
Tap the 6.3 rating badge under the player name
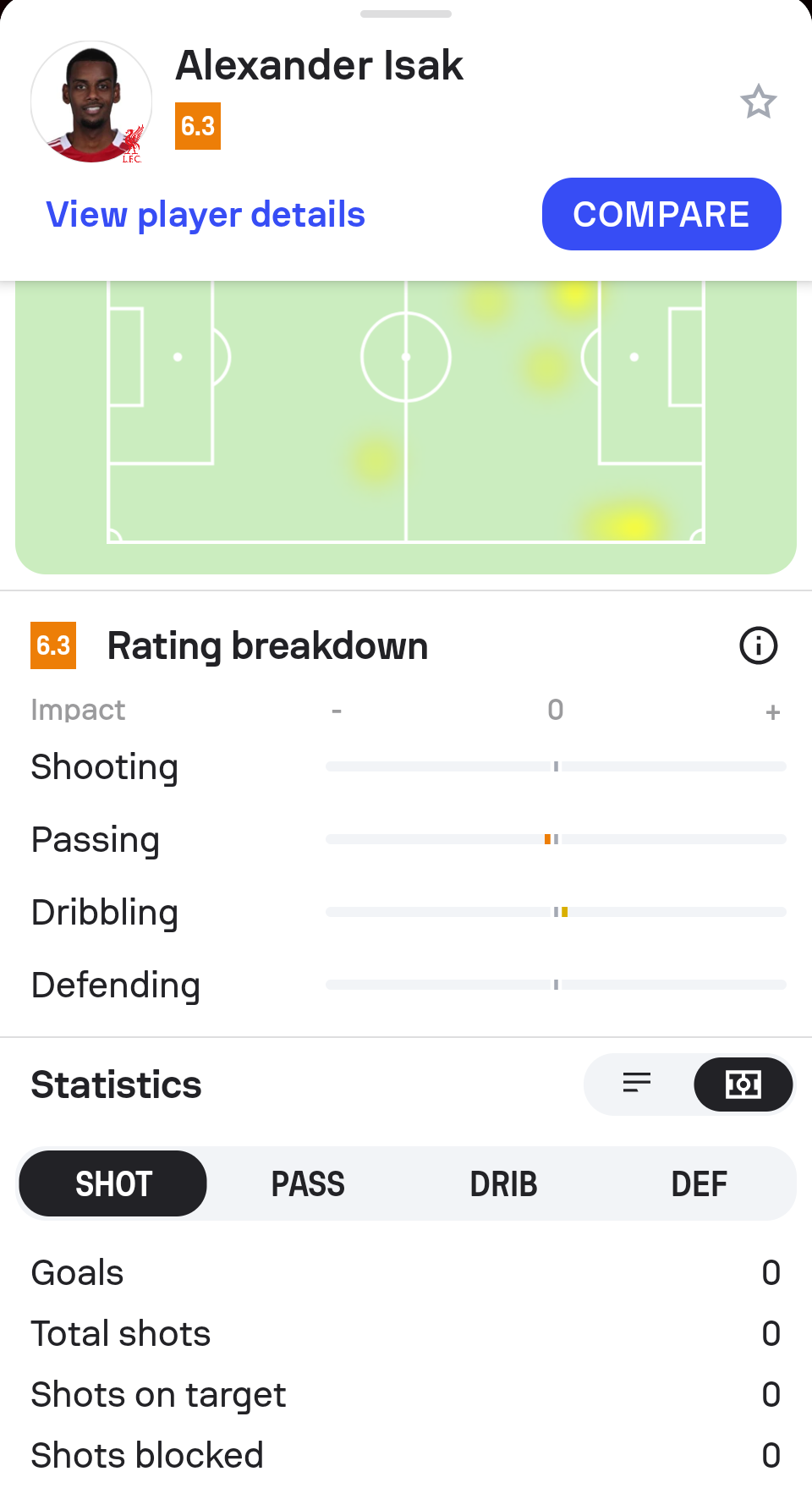[x=198, y=126]
